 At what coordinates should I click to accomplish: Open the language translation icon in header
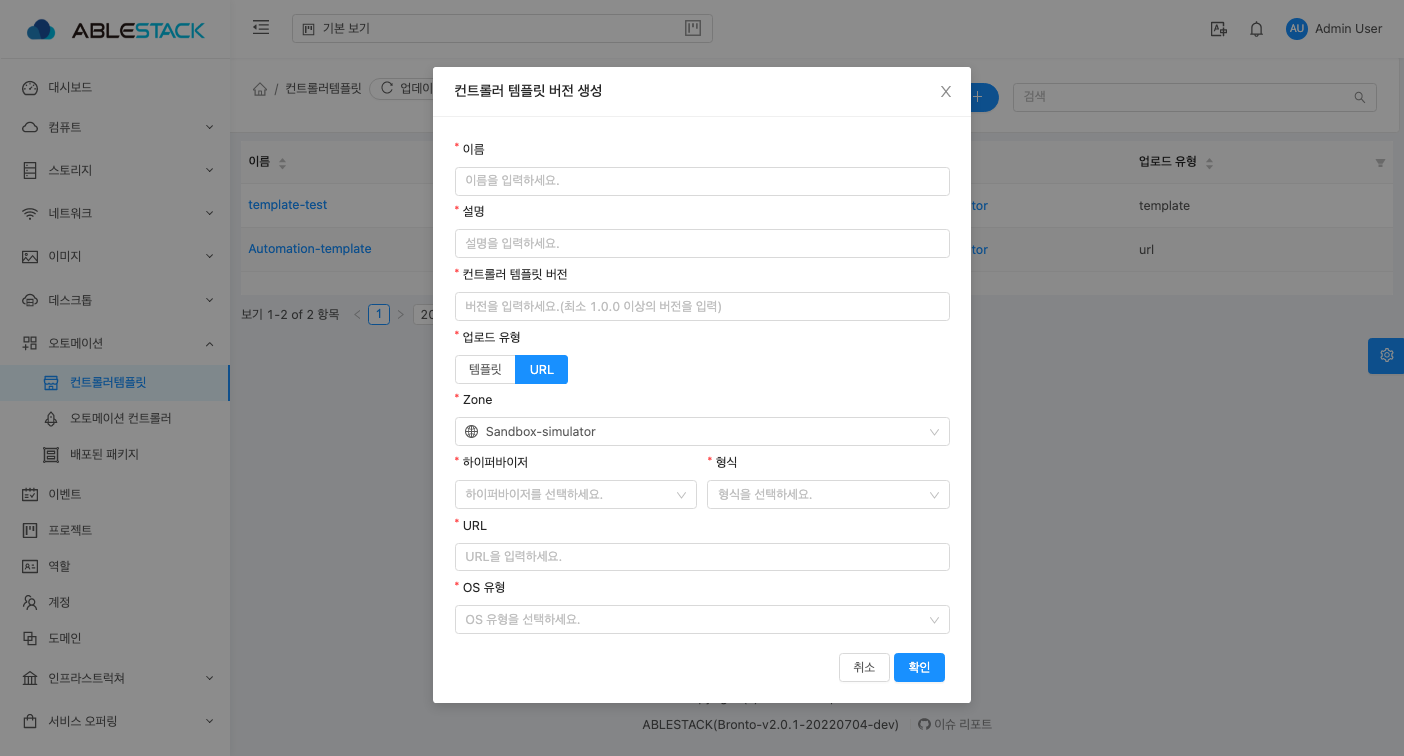pyautogui.click(x=1218, y=29)
